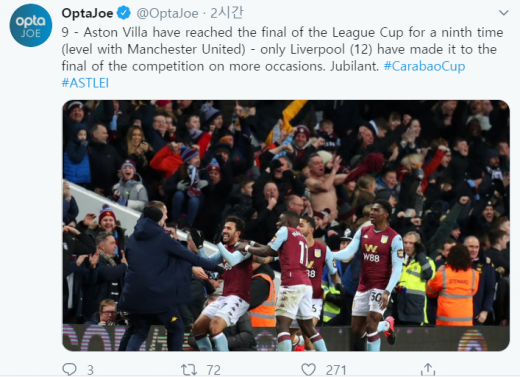Click the OptaJoe display name
The image size is (520, 377).
[87, 13]
